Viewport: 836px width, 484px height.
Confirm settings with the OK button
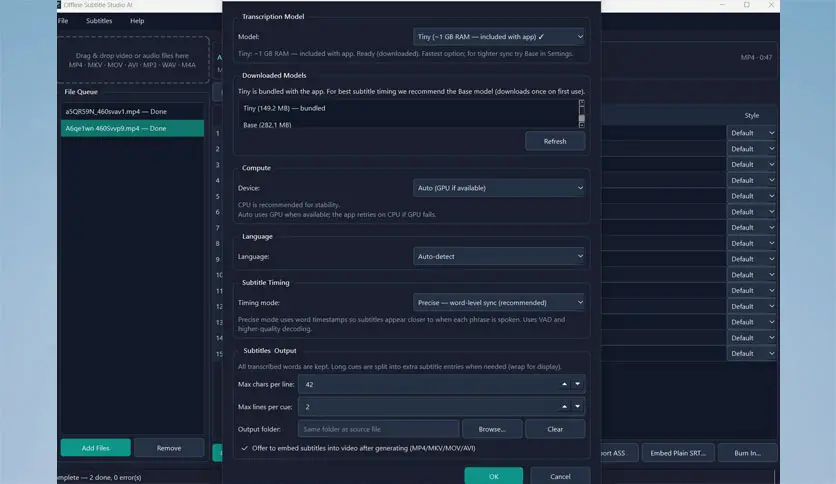point(494,476)
